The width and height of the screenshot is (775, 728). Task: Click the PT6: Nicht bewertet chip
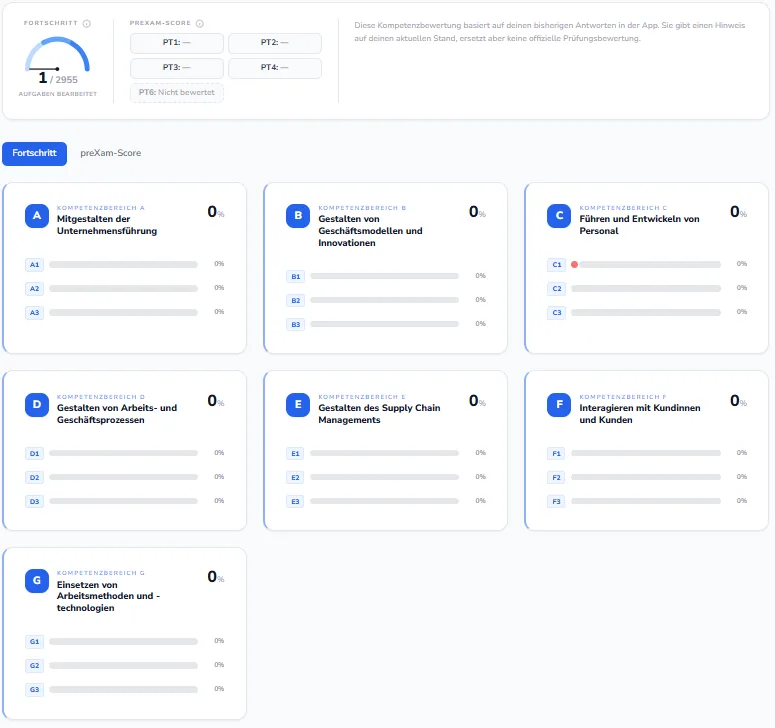click(x=176, y=92)
